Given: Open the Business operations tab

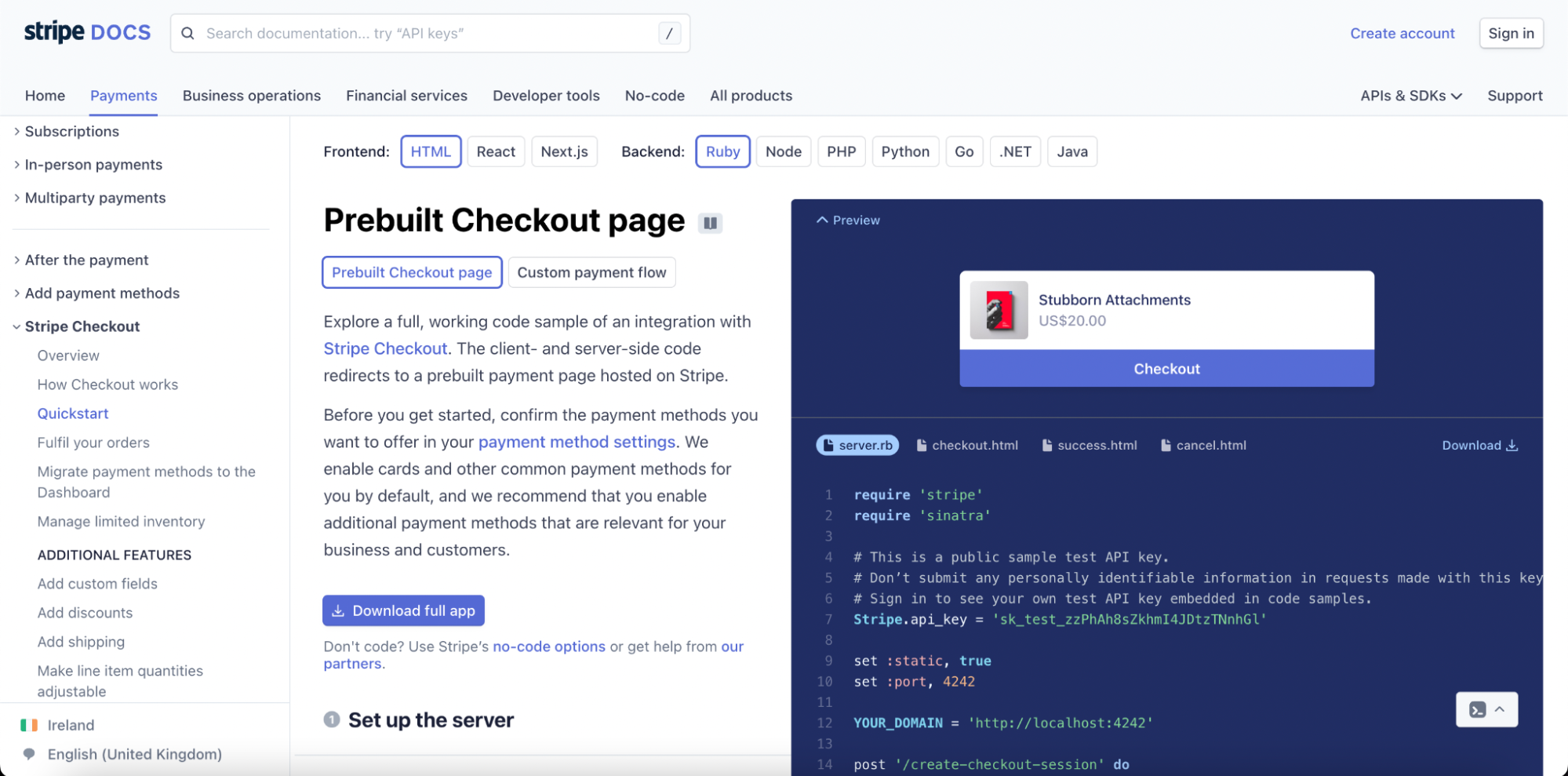Looking at the screenshot, I should (251, 96).
